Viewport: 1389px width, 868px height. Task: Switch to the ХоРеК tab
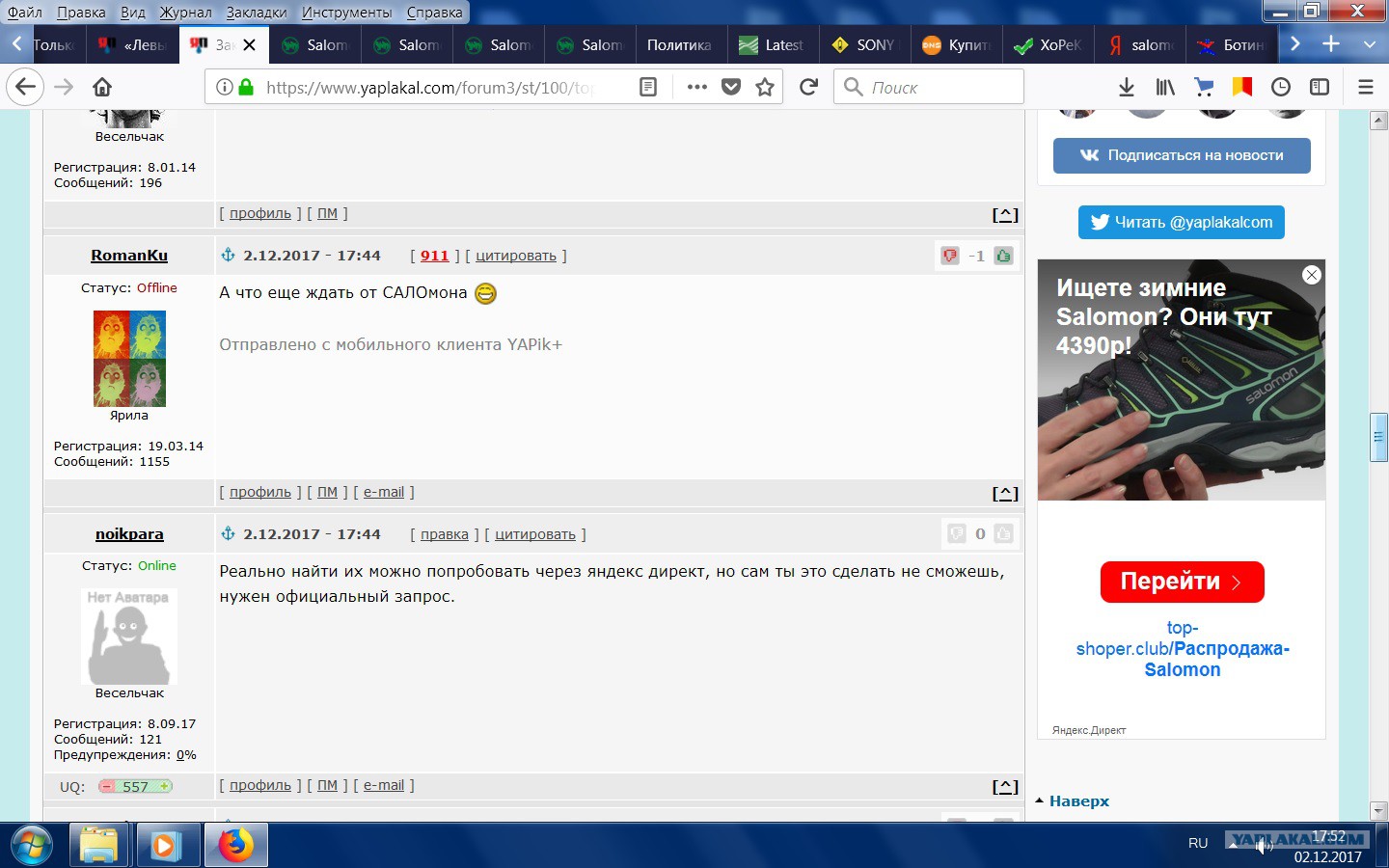pos(1049,44)
